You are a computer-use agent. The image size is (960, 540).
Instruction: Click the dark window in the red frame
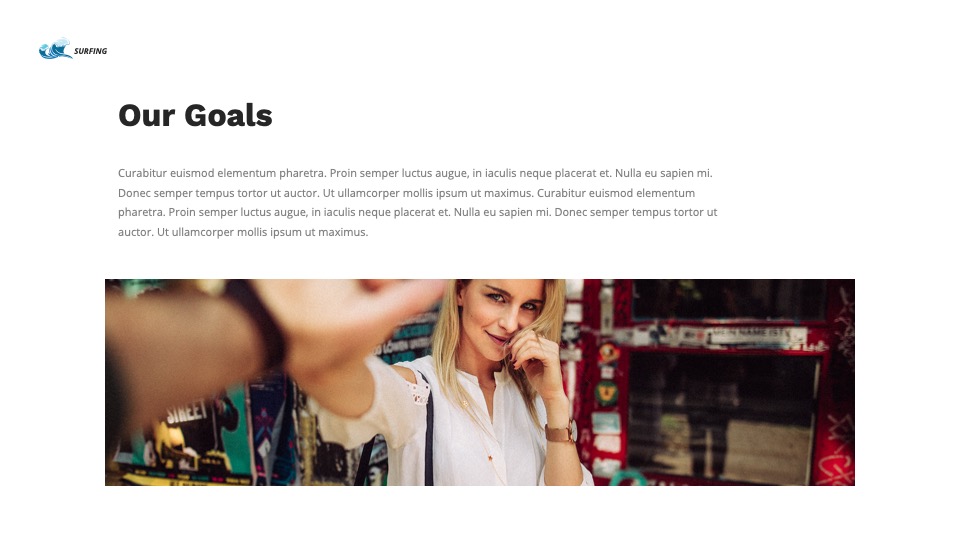point(724,416)
